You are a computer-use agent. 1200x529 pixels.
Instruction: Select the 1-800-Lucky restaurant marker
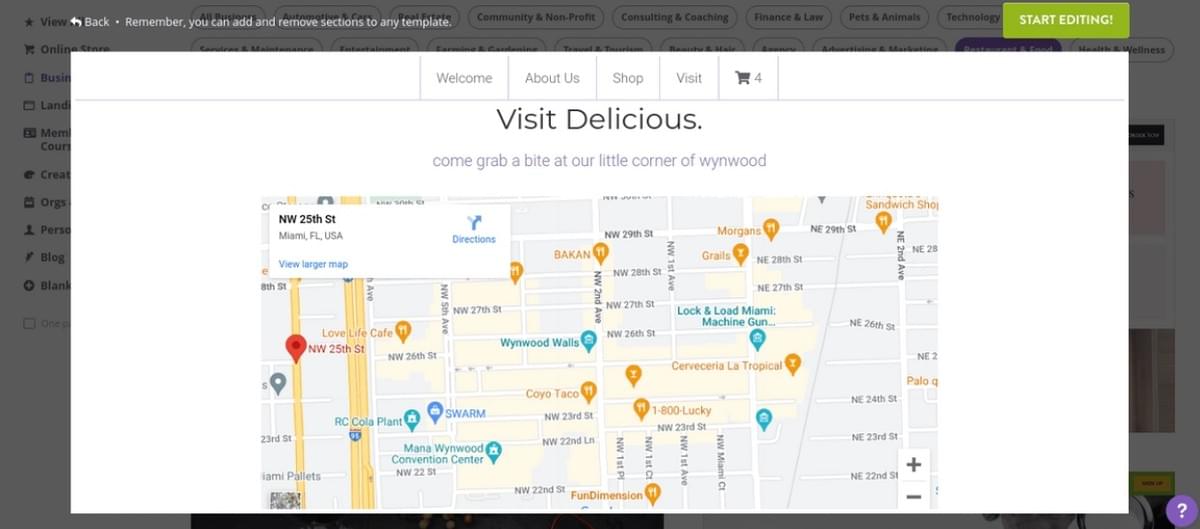[x=641, y=408]
